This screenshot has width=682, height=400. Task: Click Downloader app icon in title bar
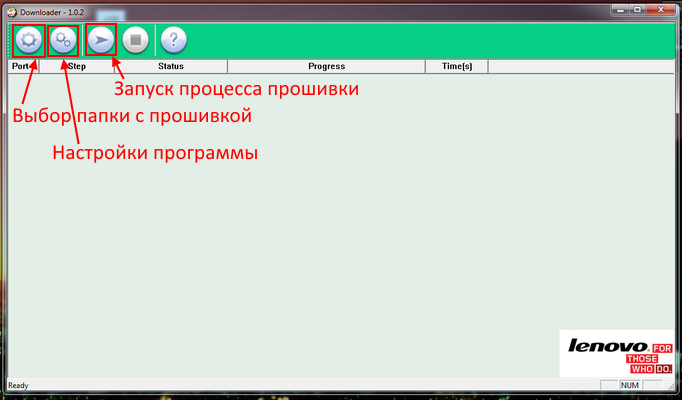(12, 12)
